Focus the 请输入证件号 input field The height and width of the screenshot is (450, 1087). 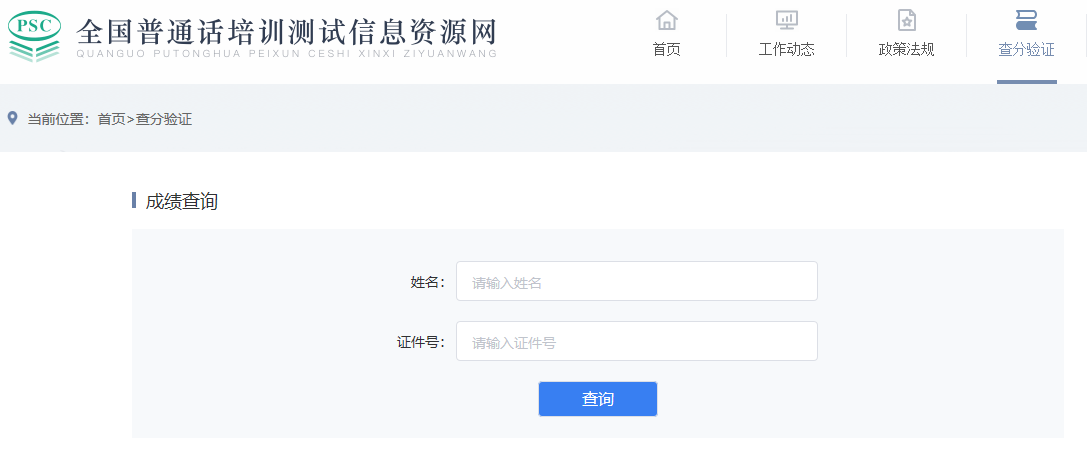636,342
